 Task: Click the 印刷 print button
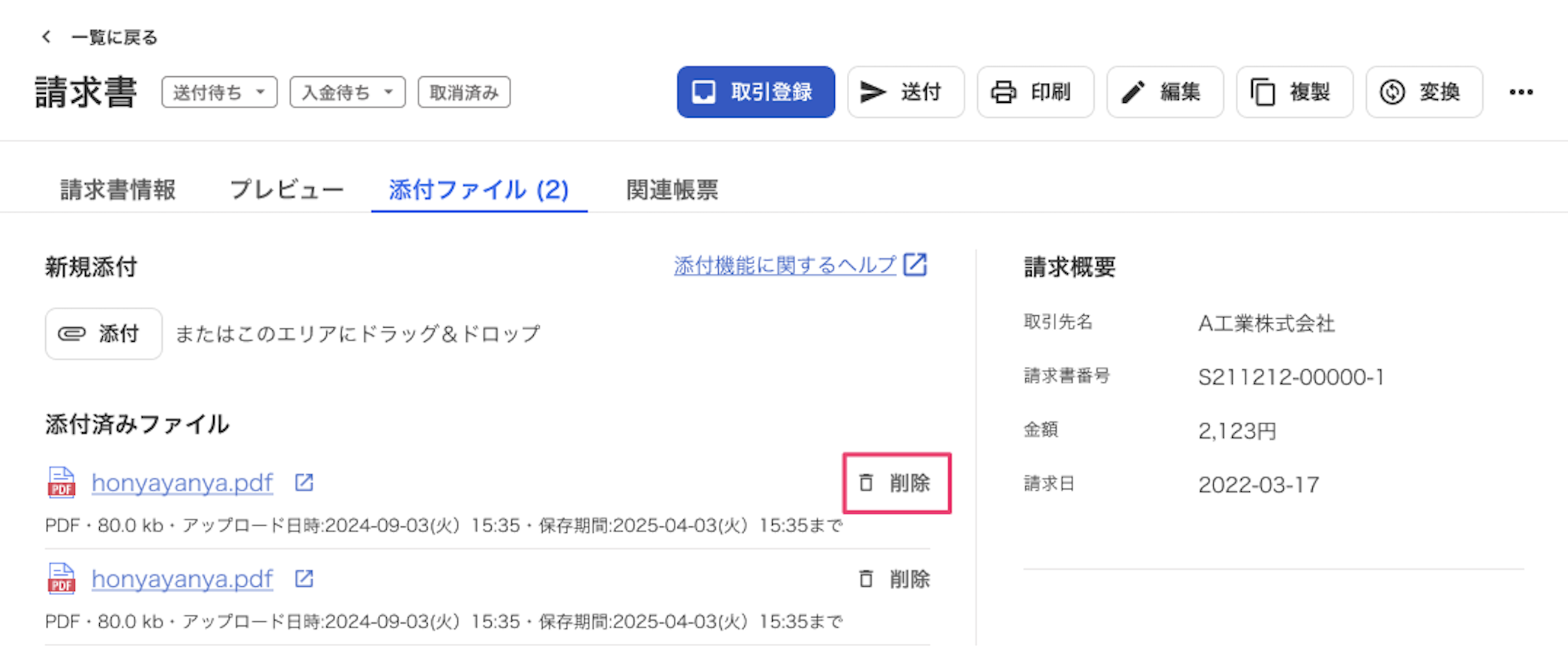pos(1035,92)
